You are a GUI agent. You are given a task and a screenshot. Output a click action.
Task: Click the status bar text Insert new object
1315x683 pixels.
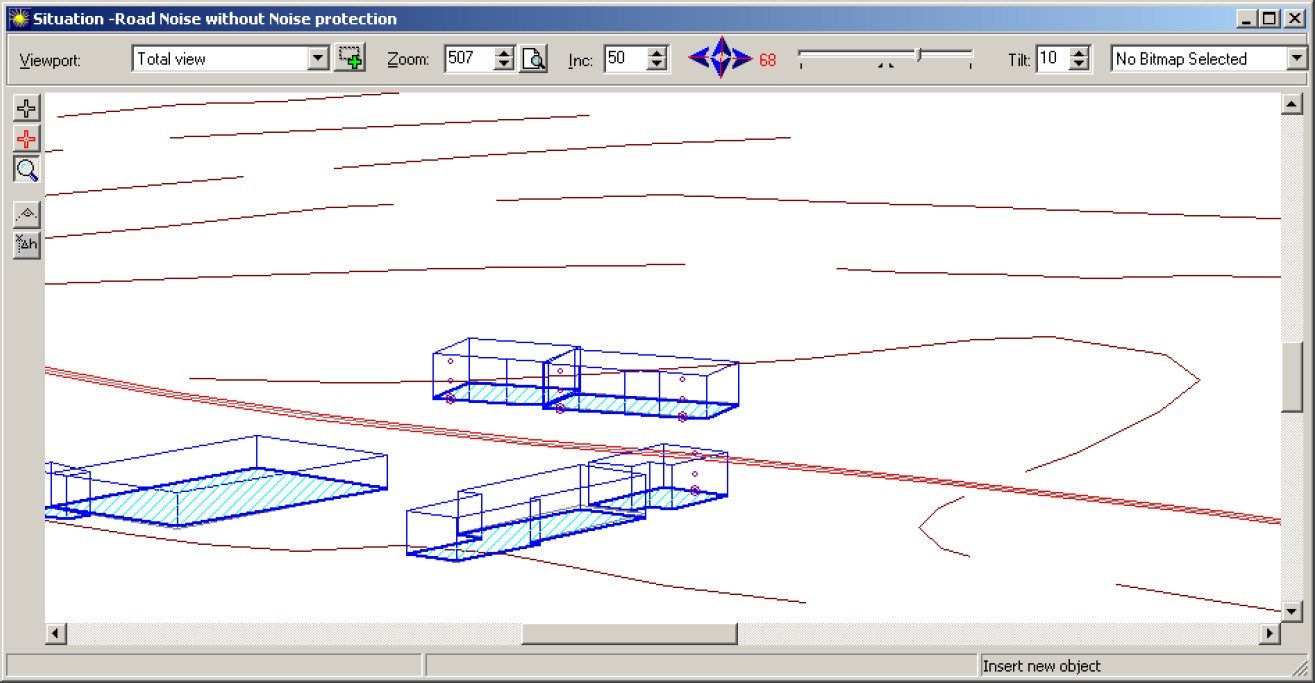(1041, 666)
